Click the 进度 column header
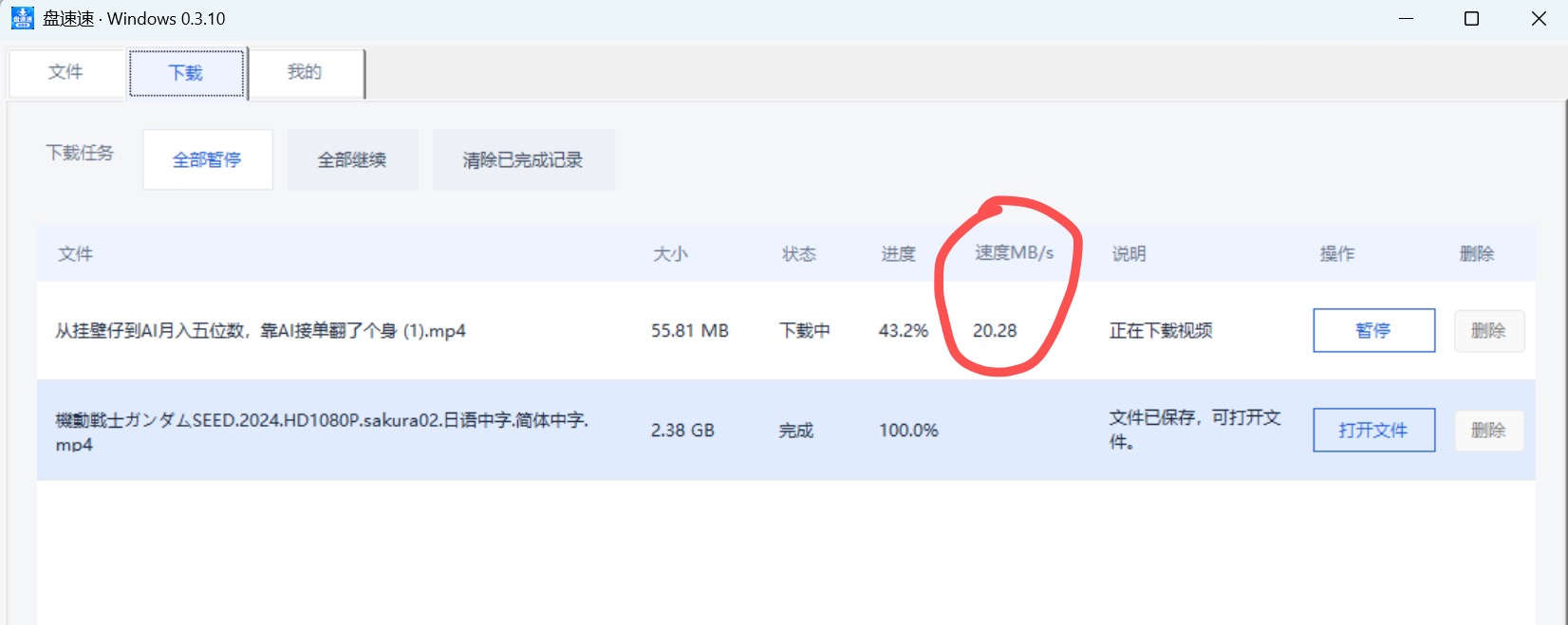 pyautogui.click(x=898, y=253)
